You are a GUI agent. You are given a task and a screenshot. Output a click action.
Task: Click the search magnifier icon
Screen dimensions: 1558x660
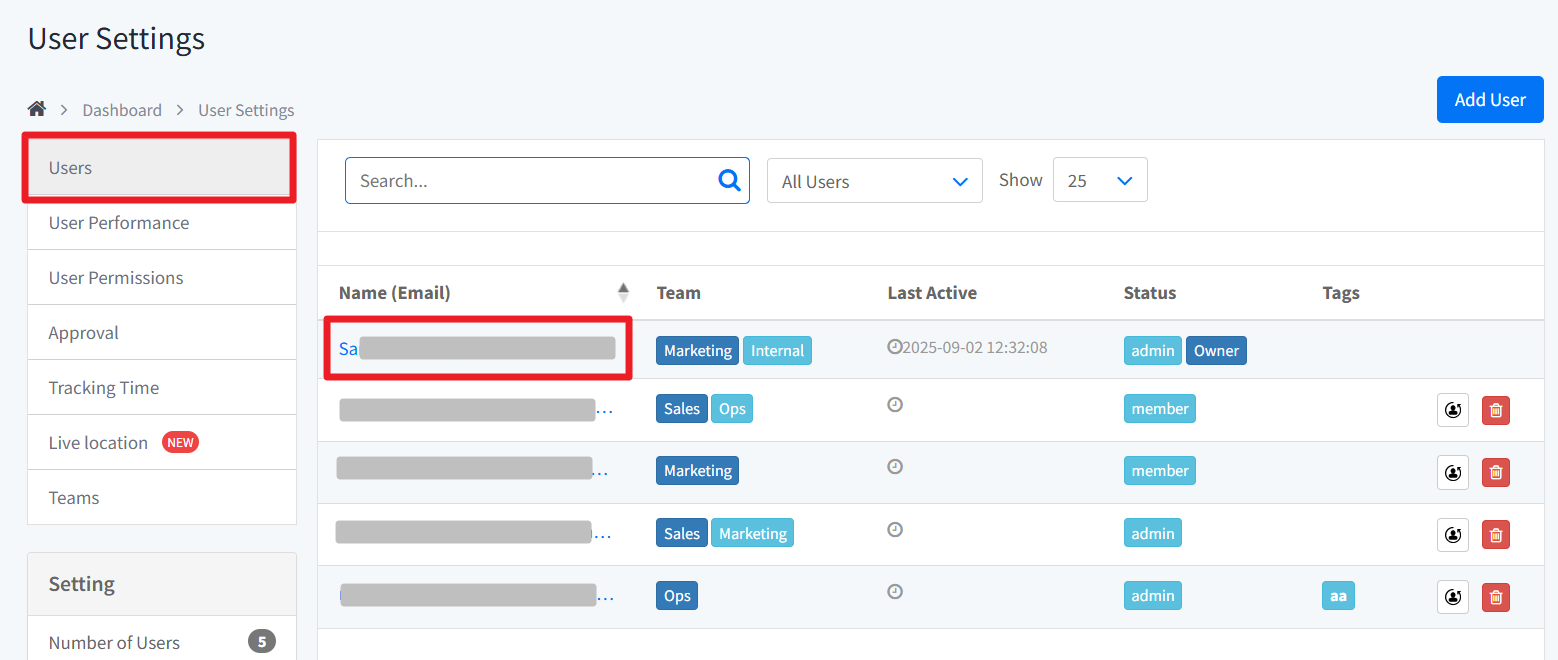coord(729,181)
